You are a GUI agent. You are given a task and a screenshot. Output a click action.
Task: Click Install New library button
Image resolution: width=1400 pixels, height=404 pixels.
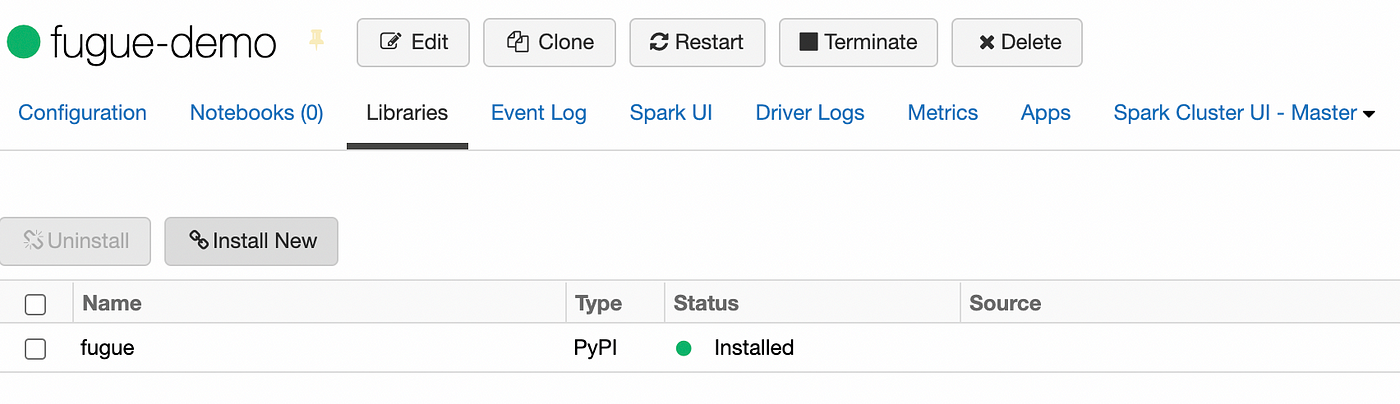(251, 241)
